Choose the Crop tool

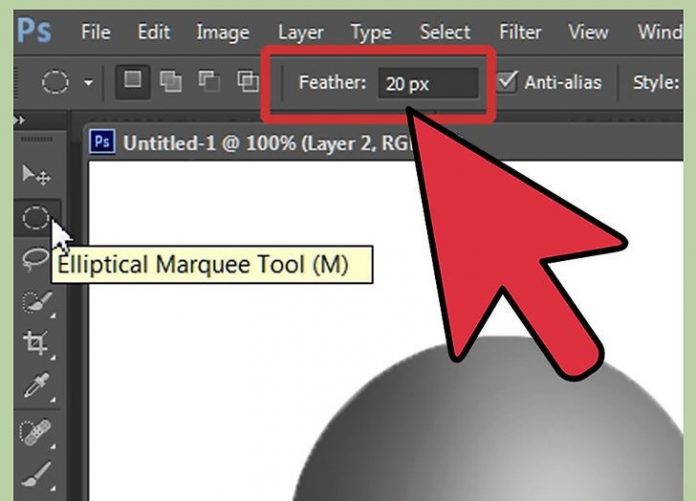[36, 344]
